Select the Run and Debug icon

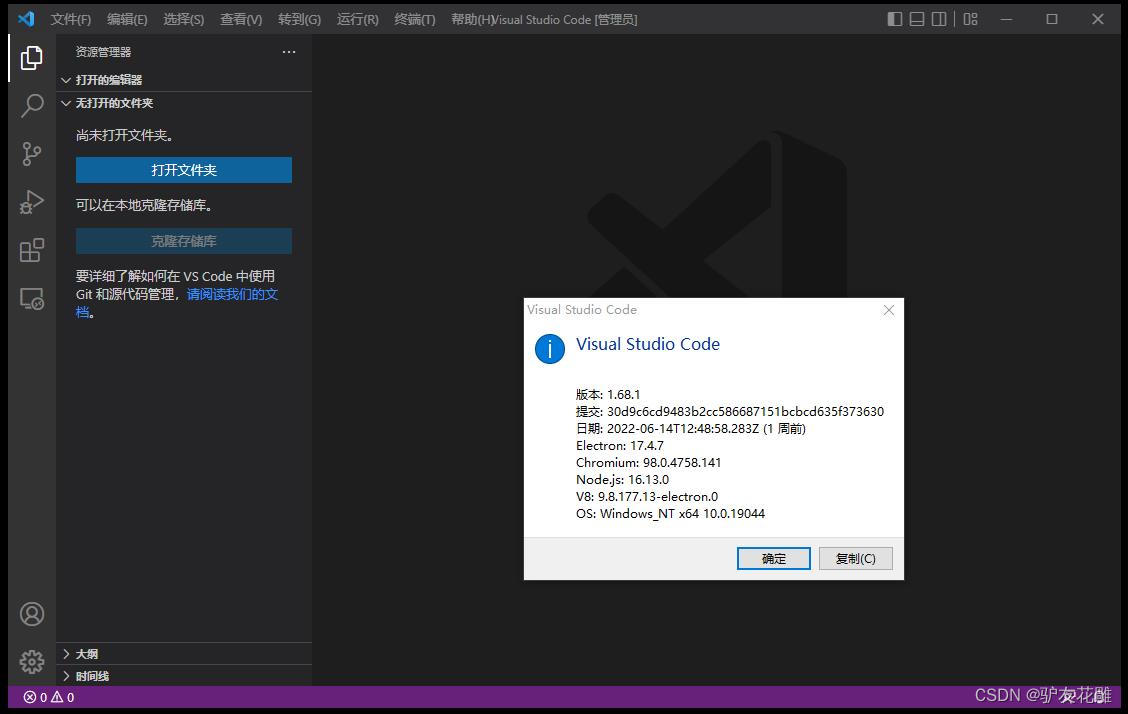pyautogui.click(x=31, y=202)
